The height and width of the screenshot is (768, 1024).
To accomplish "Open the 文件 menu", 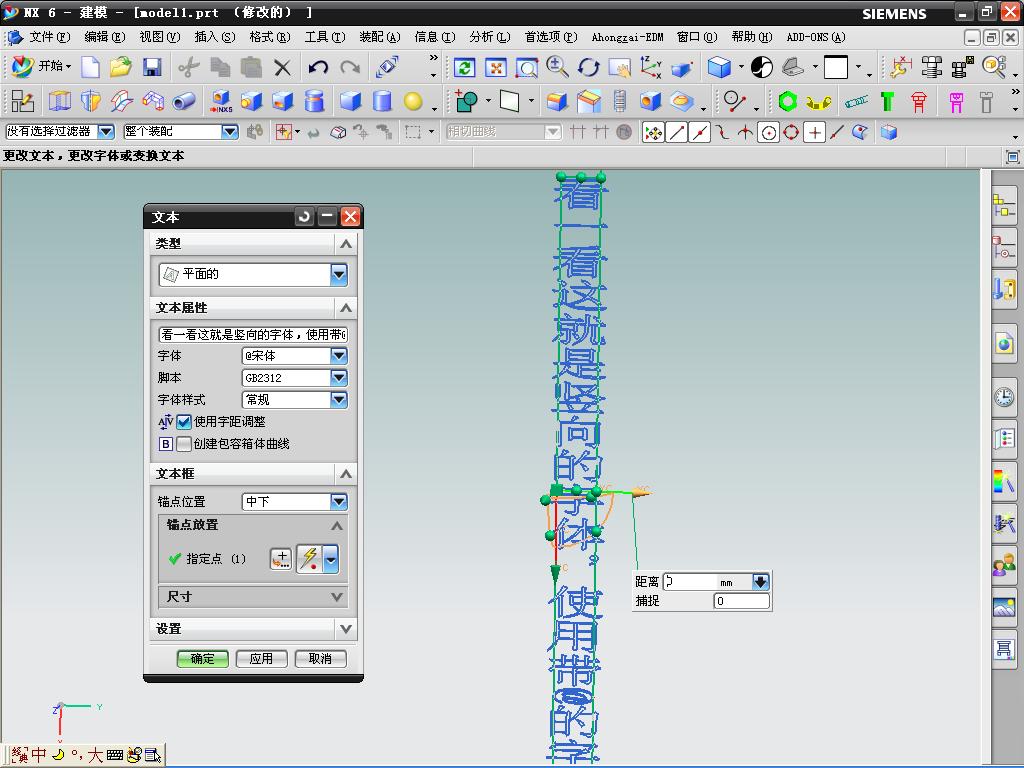I will click(x=49, y=37).
